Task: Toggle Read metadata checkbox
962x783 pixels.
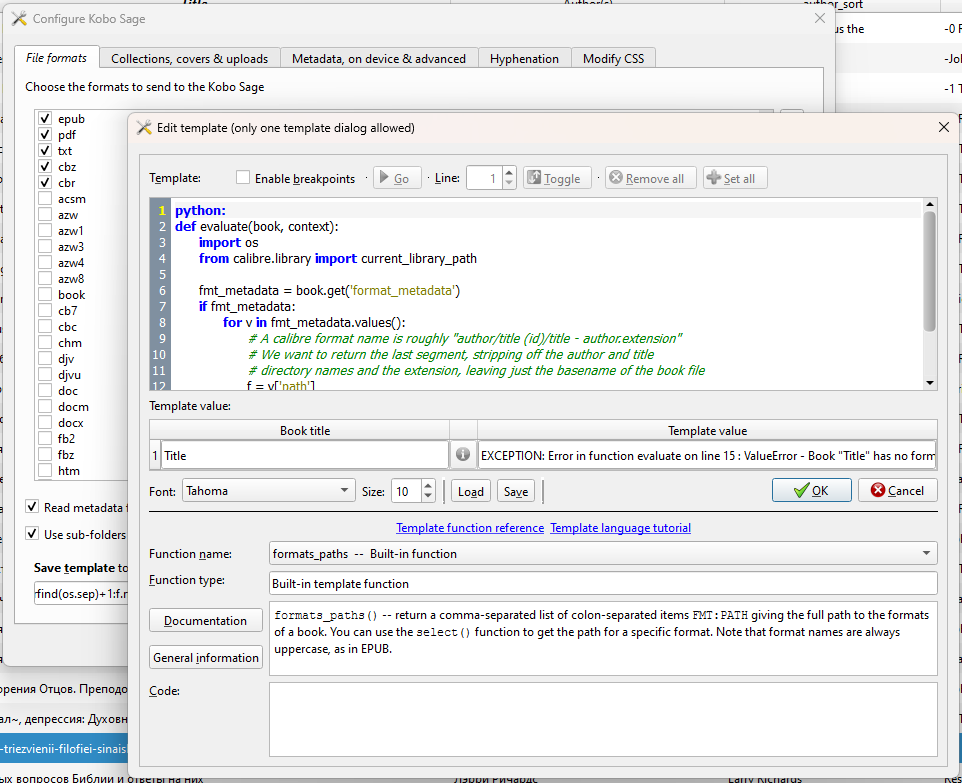Action: 32,507
